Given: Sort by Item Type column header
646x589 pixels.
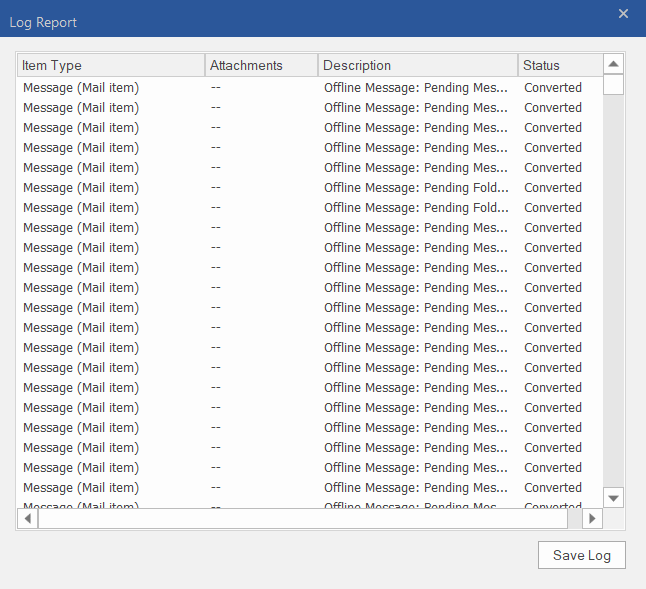Looking at the screenshot, I should [x=111, y=65].
